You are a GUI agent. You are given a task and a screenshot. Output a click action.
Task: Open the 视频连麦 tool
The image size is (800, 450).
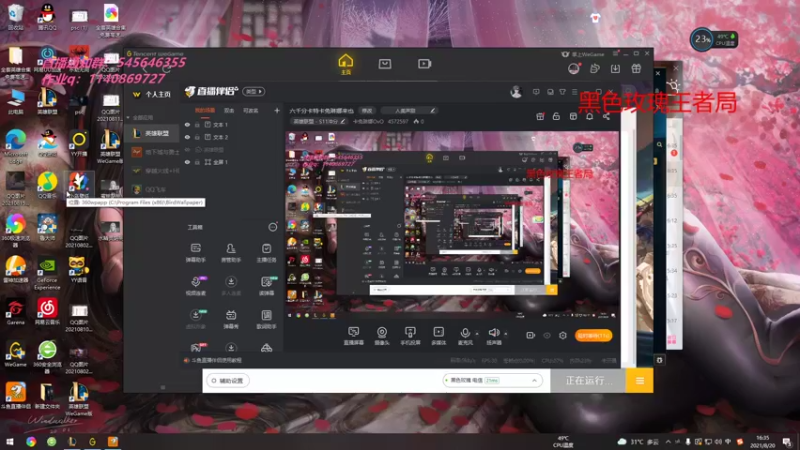click(195, 286)
